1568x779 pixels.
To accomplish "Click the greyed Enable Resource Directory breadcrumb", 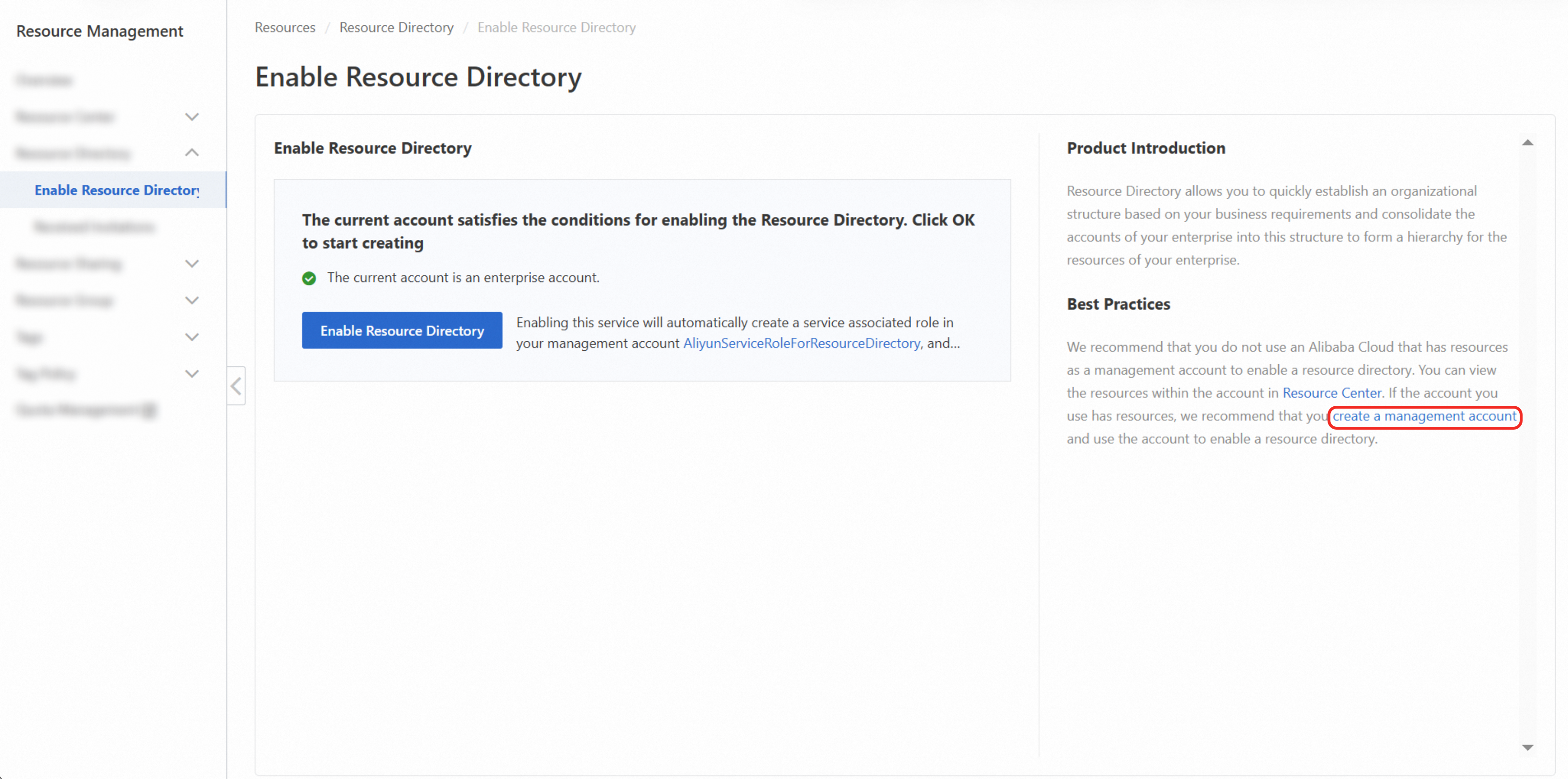I will [x=556, y=27].
